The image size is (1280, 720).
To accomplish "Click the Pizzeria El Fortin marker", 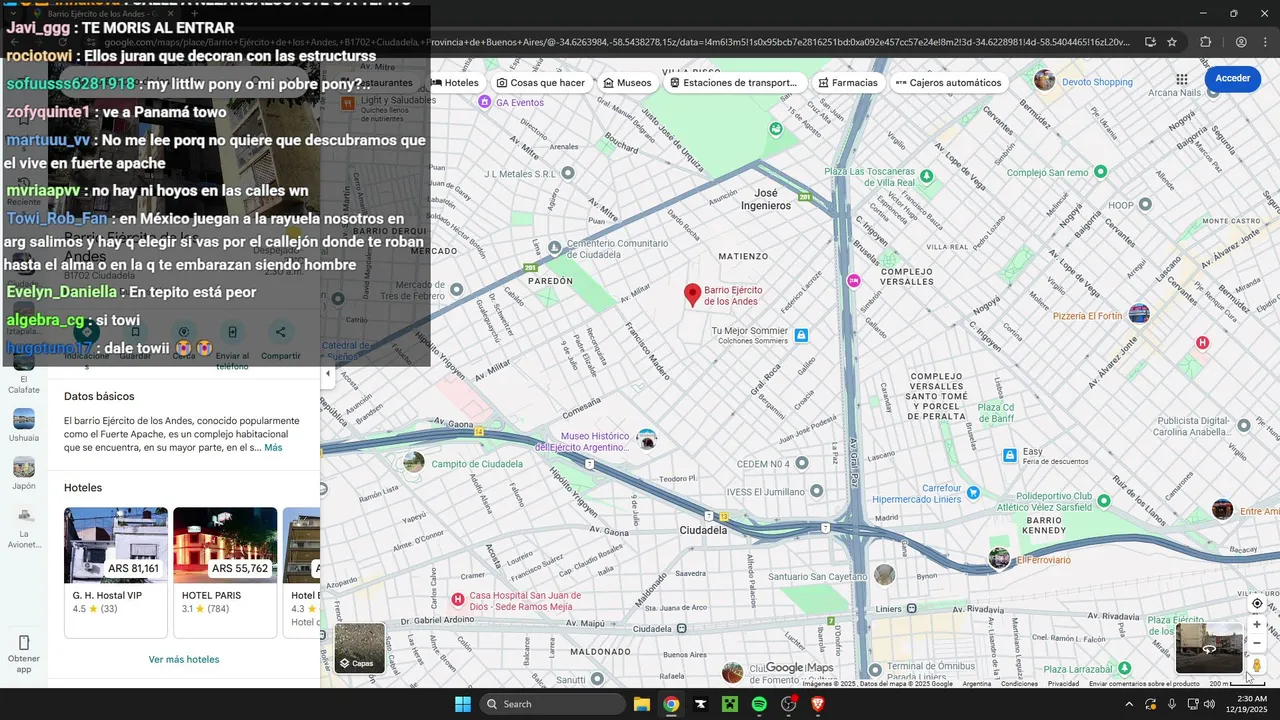I will (x=1139, y=314).
